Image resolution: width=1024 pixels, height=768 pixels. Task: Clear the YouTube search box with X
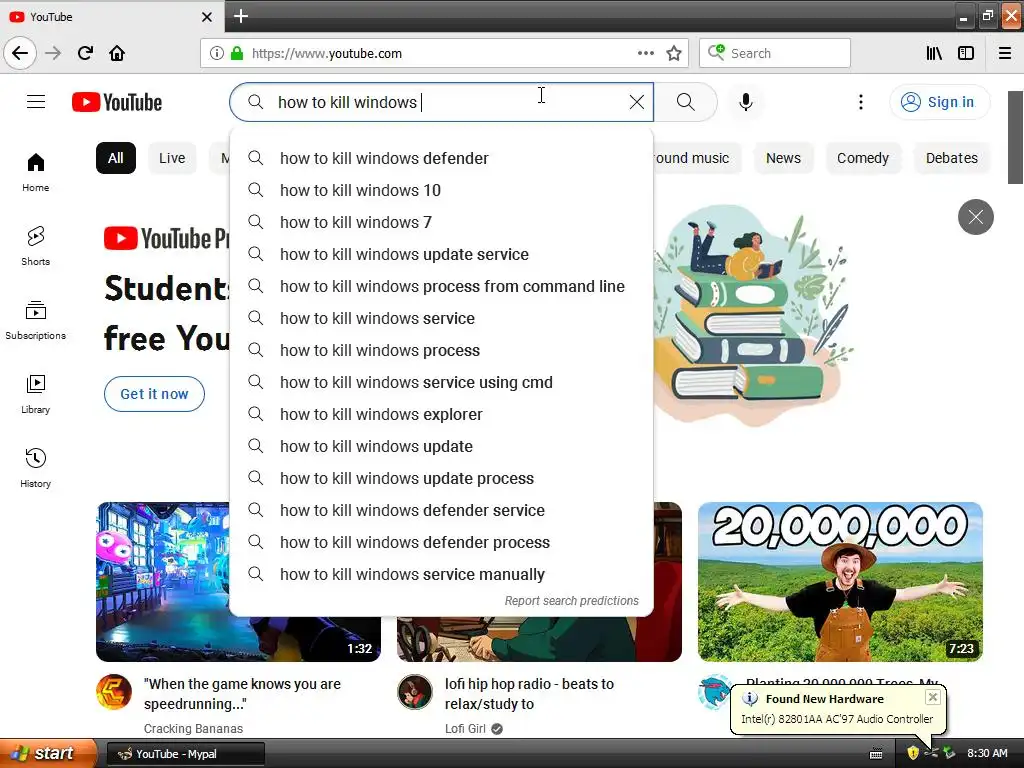[637, 102]
